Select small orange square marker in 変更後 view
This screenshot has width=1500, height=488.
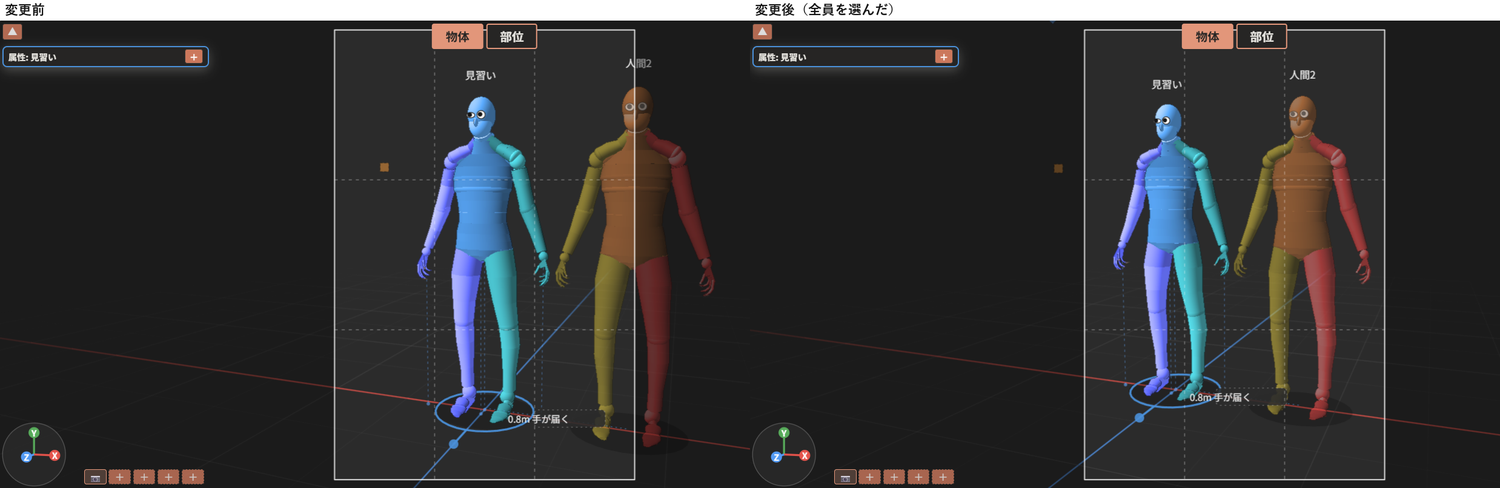[1058, 168]
